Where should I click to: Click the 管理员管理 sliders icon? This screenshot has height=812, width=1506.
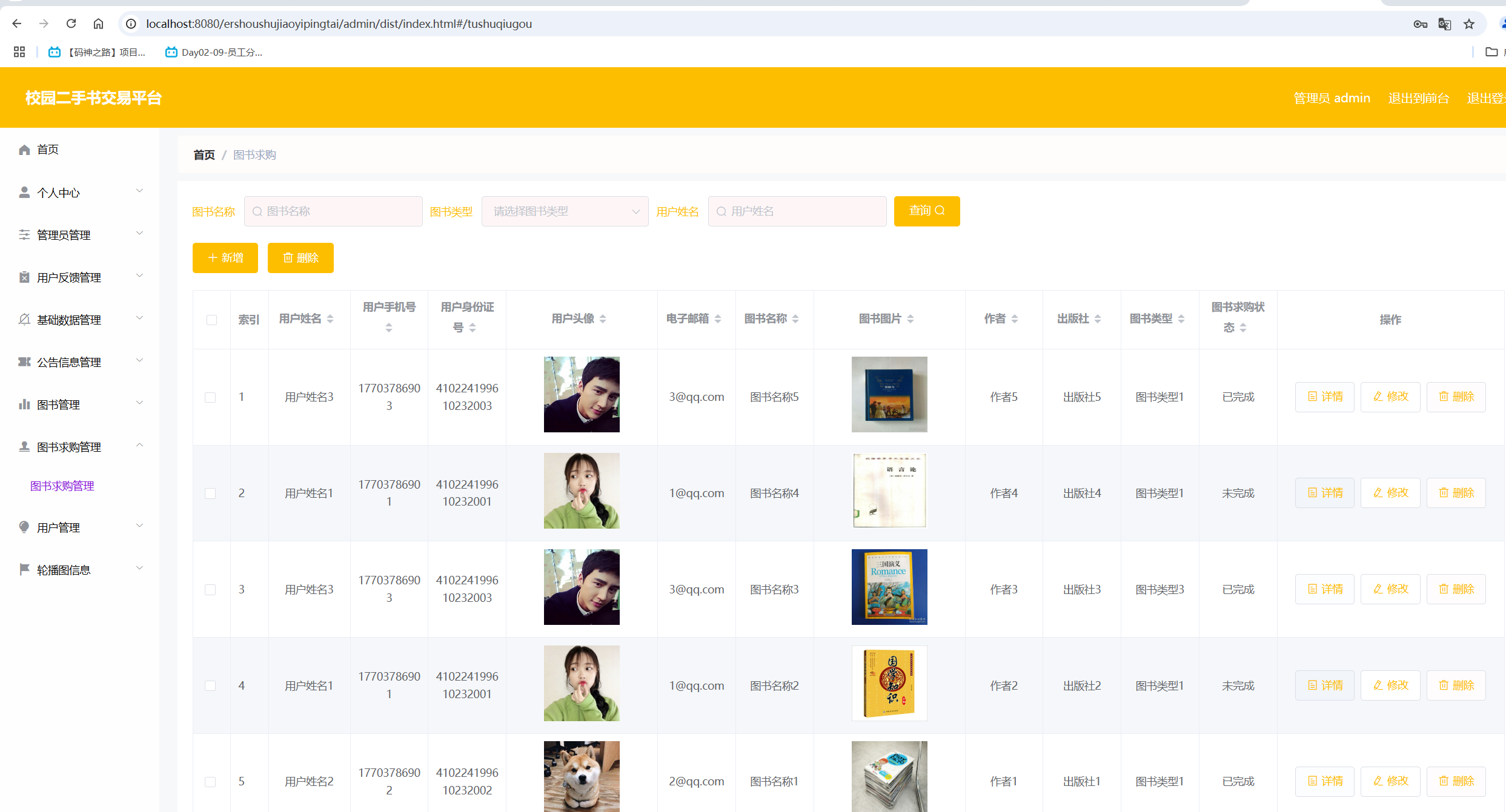[24, 234]
